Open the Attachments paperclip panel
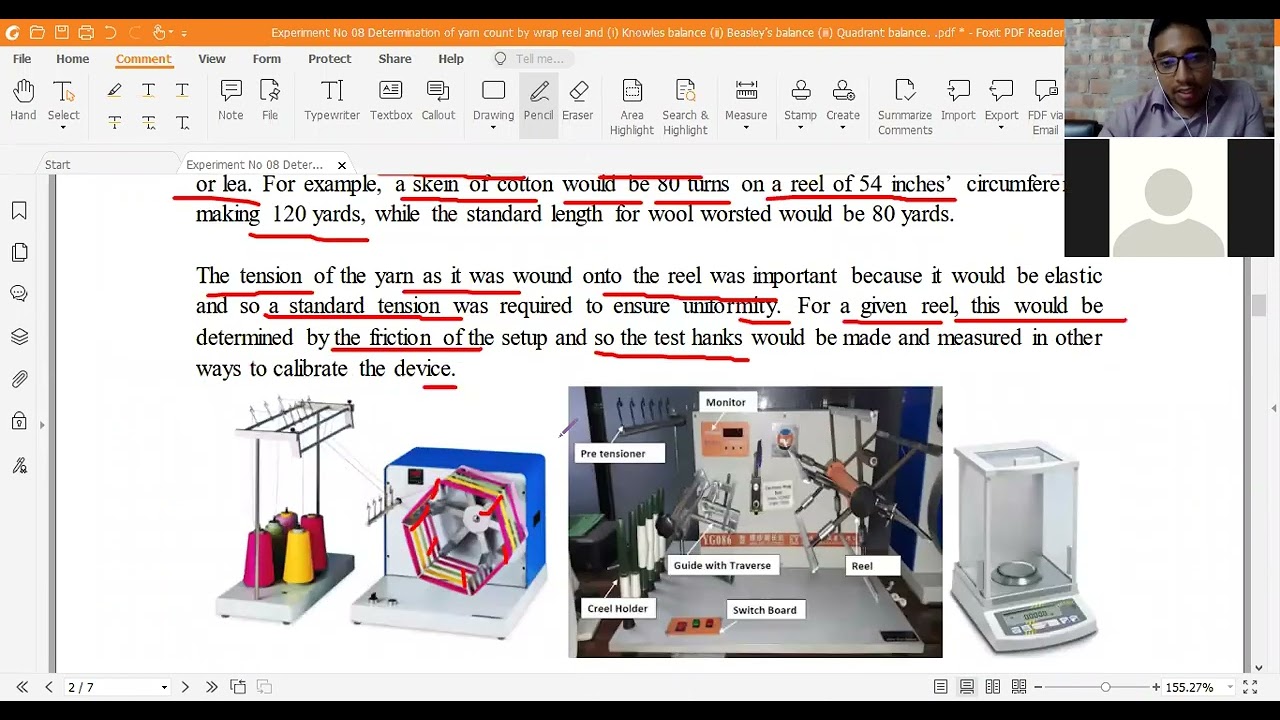This screenshot has height=720, width=1280. click(19, 379)
